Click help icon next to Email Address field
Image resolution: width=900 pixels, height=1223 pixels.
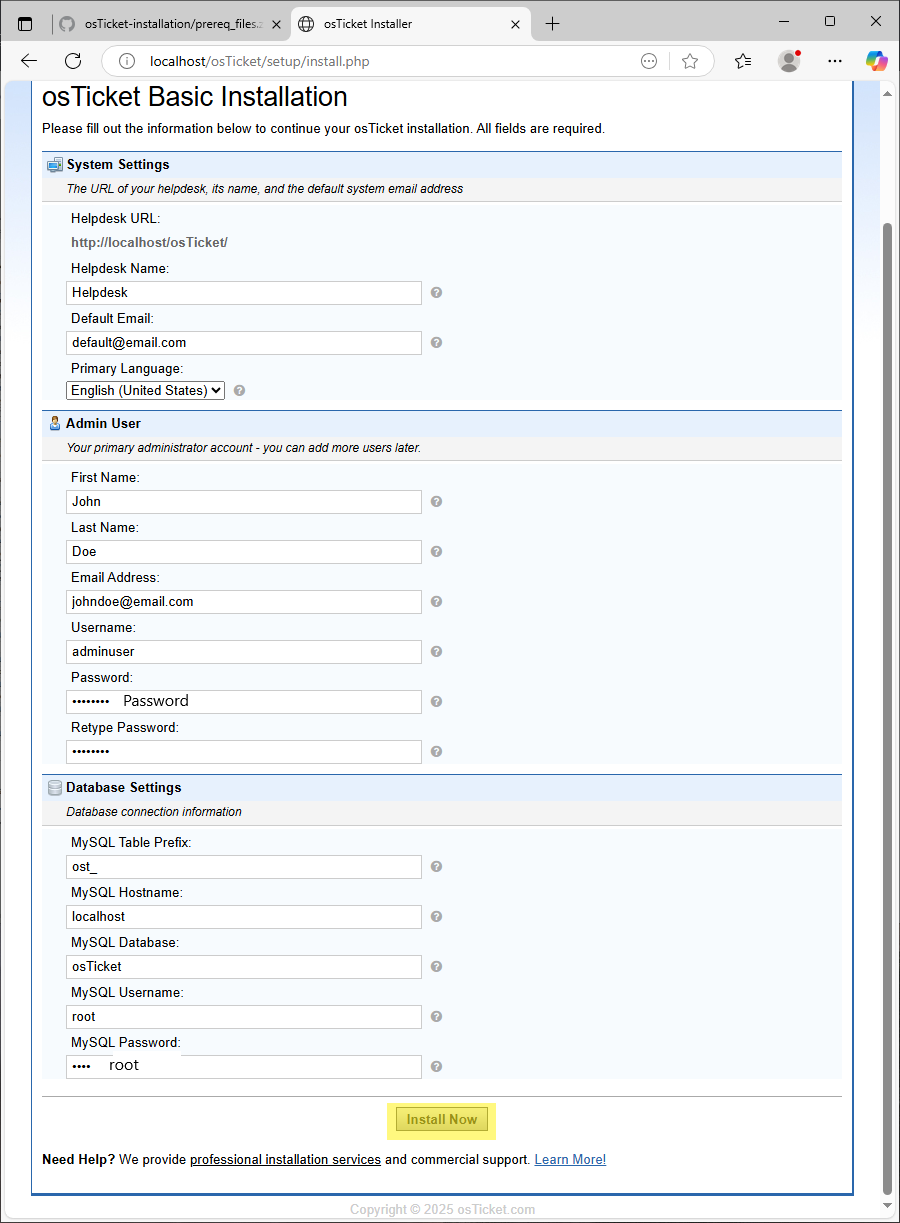pyautogui.click(x=436, y=602)
